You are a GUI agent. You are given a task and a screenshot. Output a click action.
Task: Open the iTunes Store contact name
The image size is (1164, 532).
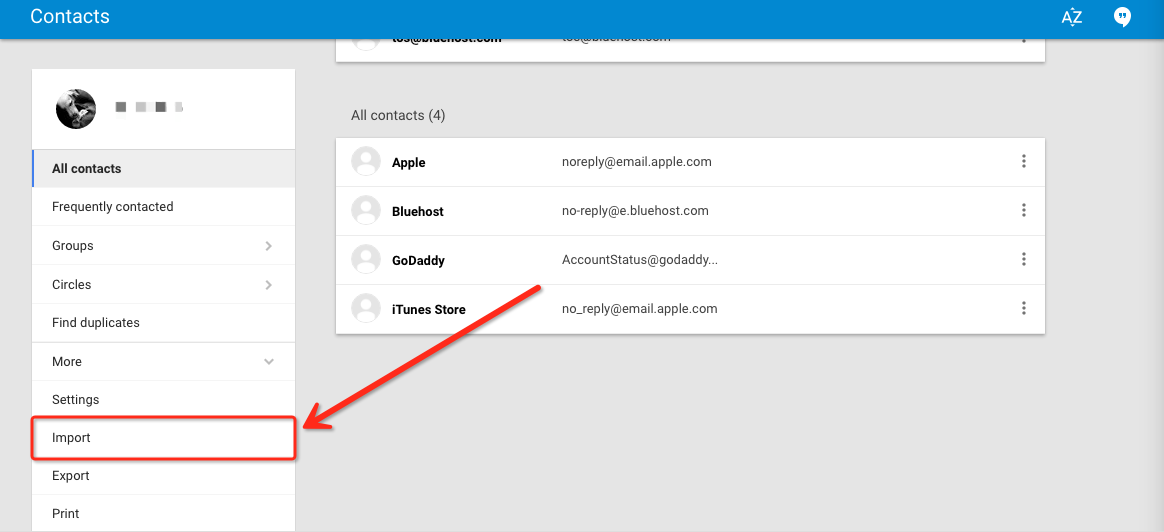point(428,310)
